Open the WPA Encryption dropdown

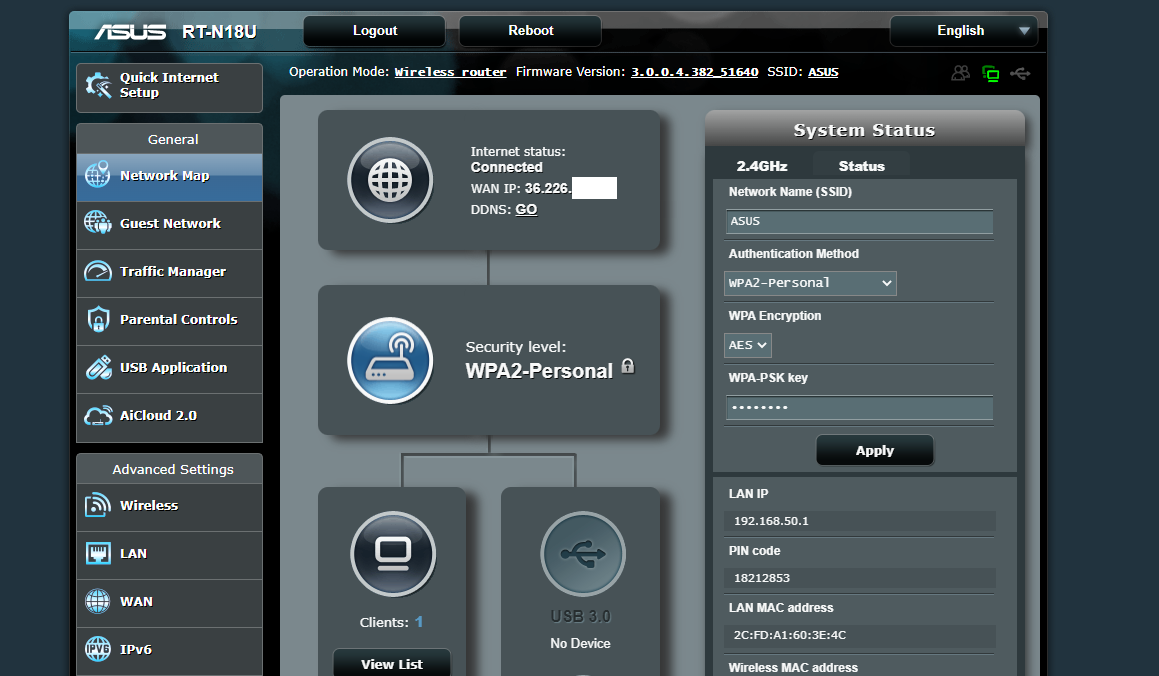tap(747, 344)
